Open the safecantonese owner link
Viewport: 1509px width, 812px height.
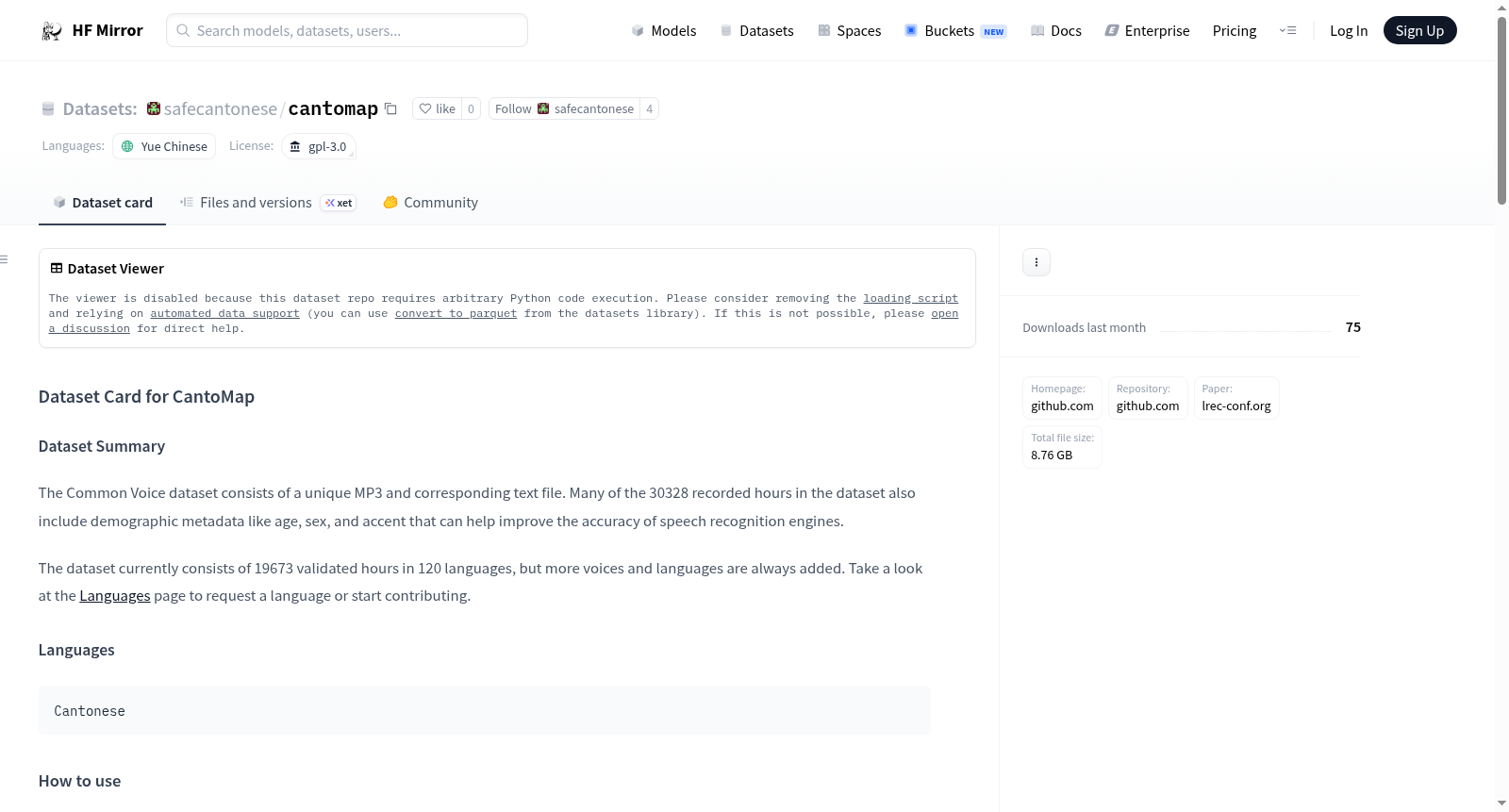coord(221,108)
